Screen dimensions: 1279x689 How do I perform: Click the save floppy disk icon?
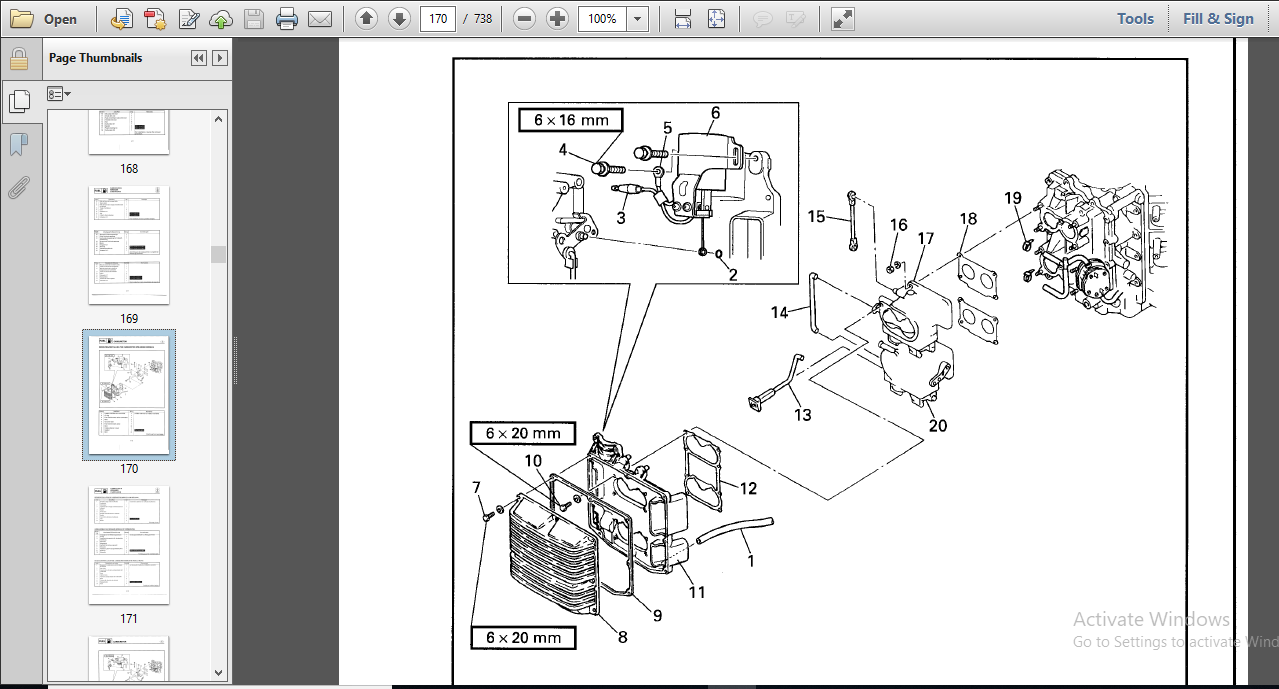pos(254,19)
